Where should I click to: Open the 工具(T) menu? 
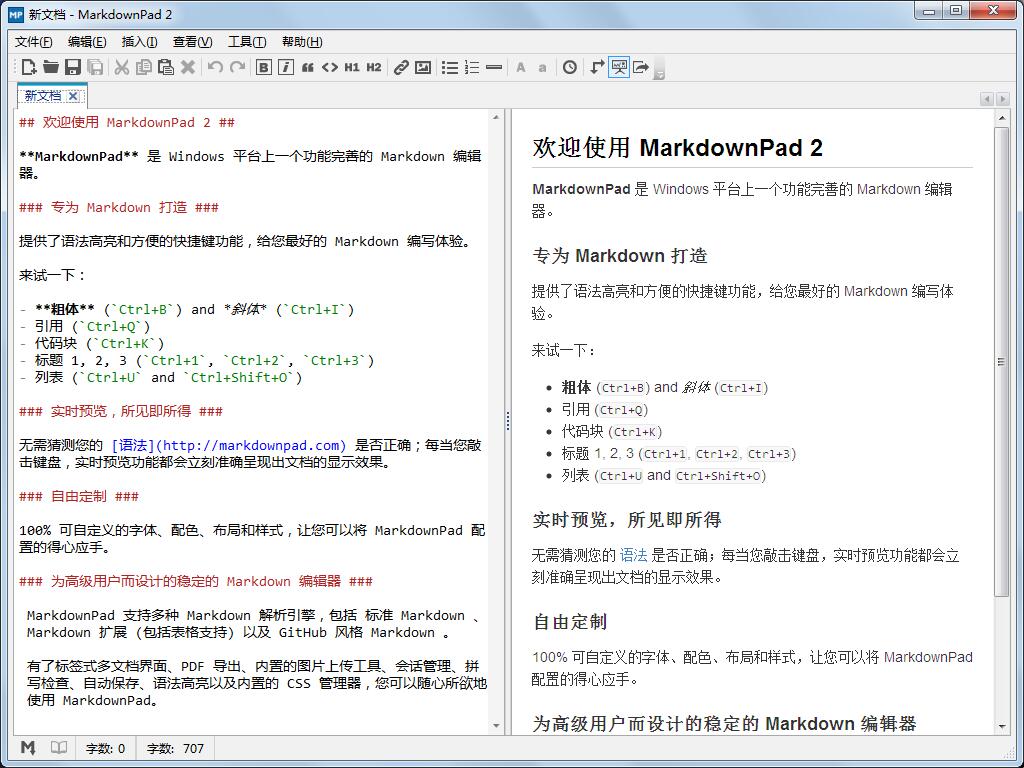(247, 42)
